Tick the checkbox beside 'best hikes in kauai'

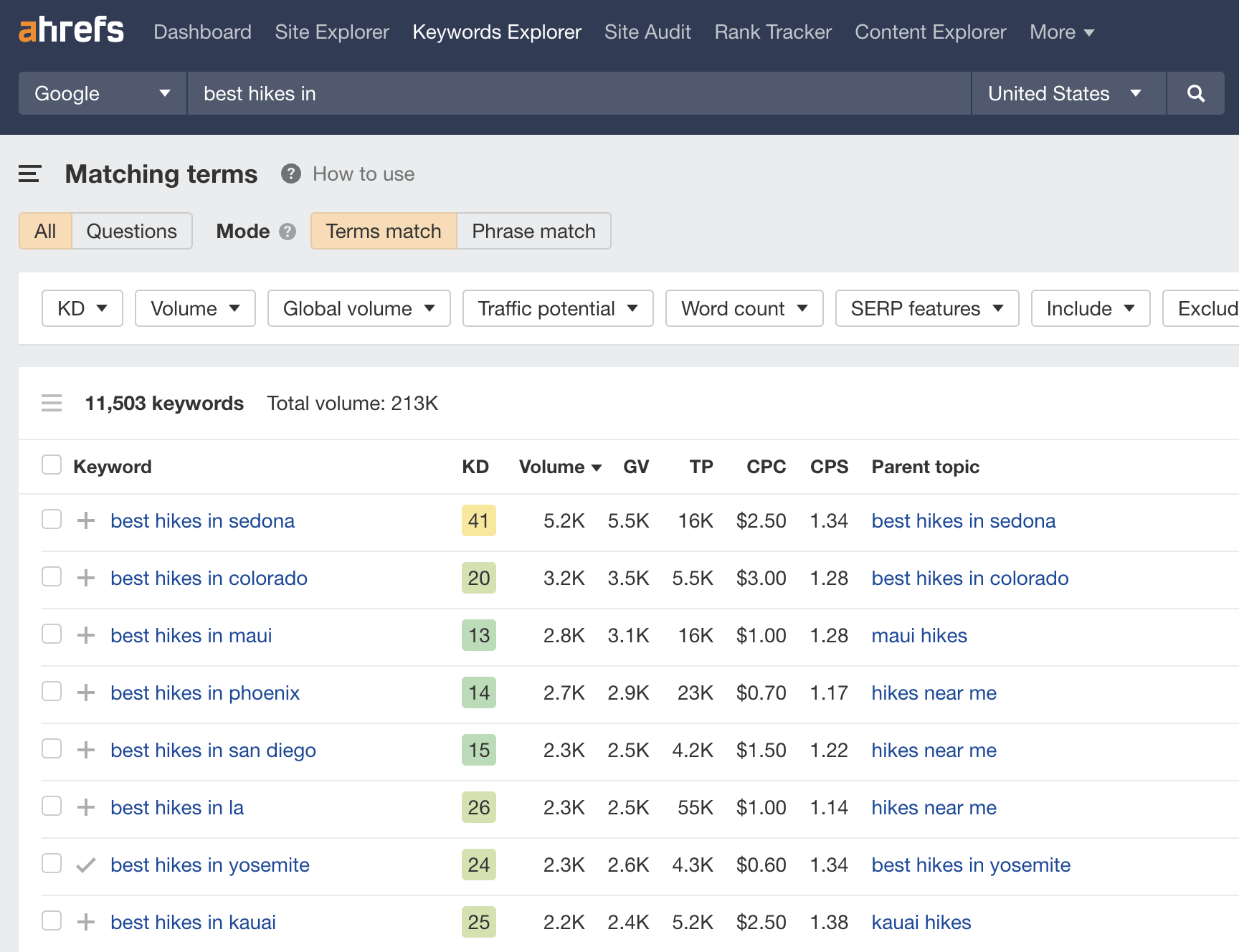point(51,921)
